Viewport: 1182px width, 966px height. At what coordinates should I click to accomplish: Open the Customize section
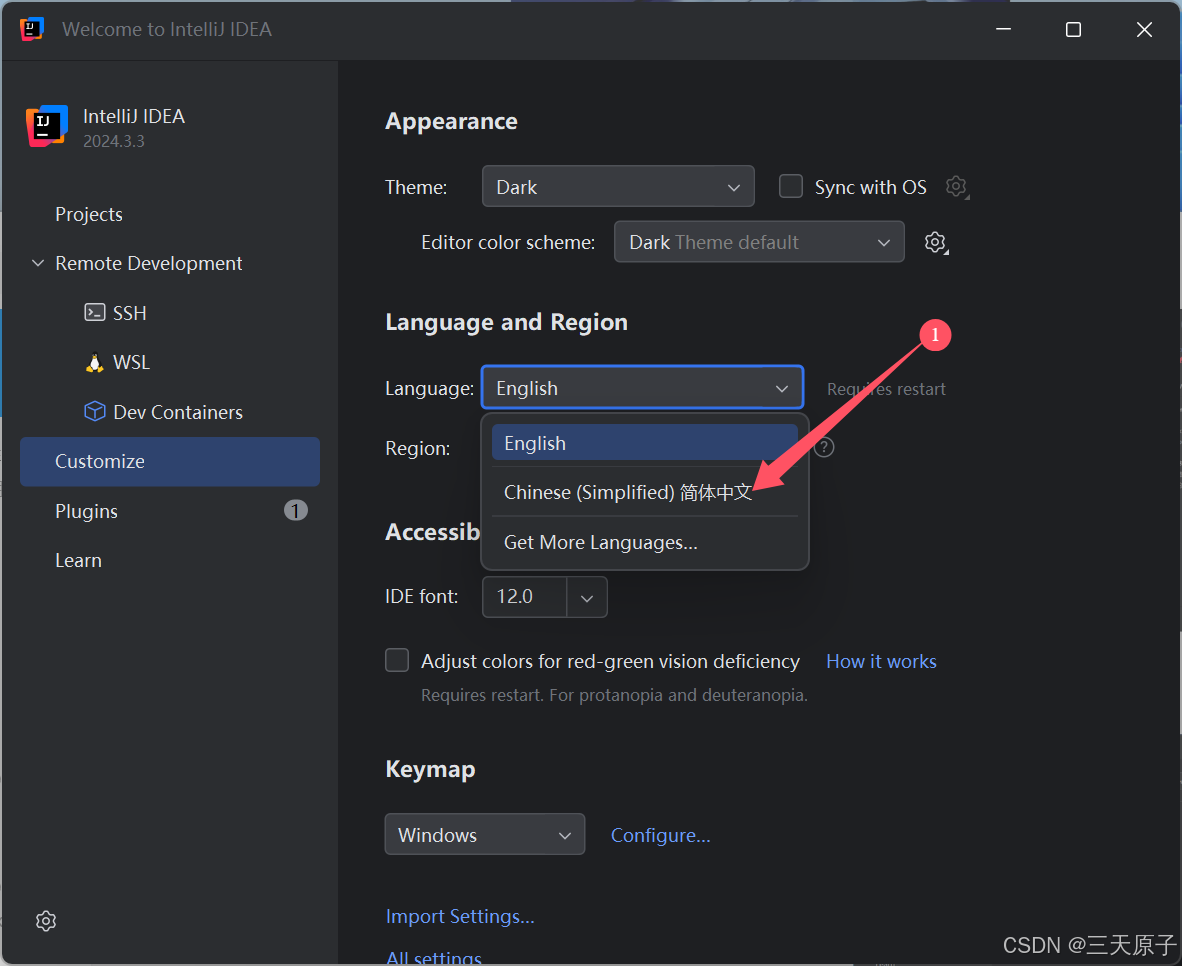[x=170, y=462]
